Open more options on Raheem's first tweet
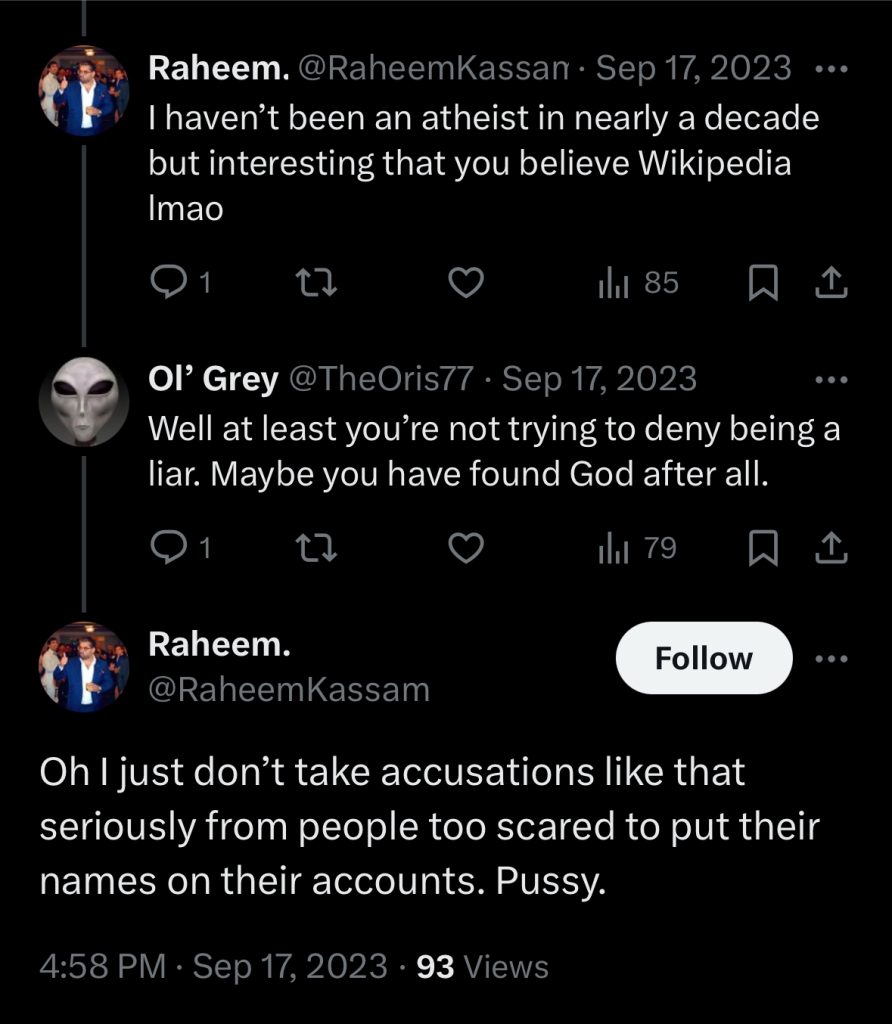The height and width of the screenshot is (1024, 892). coord(831,70)
